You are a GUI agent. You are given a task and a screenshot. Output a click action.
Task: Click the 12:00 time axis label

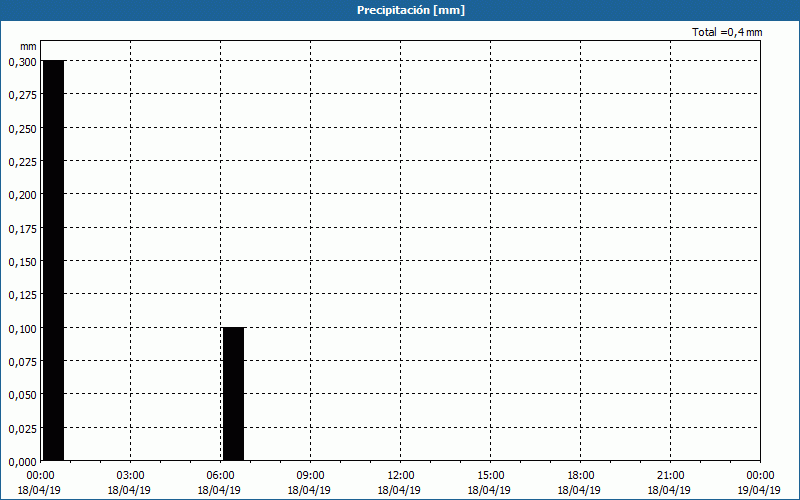(401, 476)
